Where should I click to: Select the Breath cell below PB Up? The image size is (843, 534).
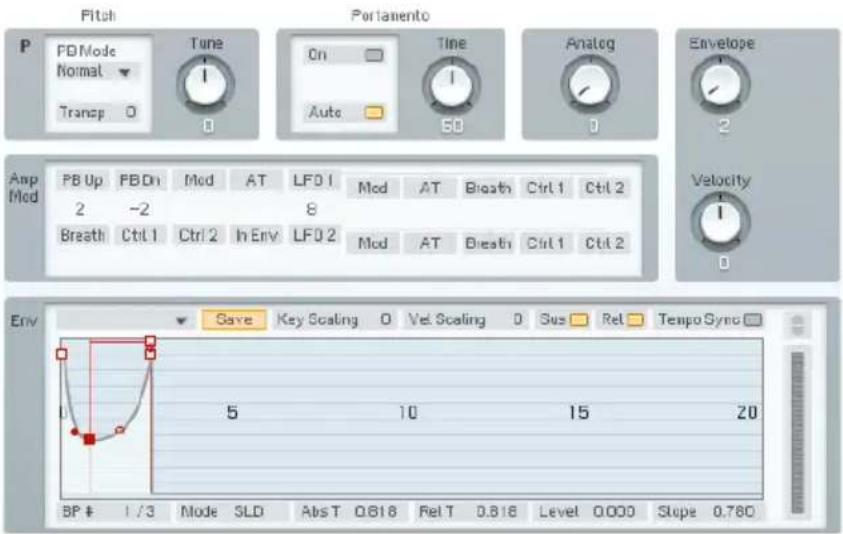click(x=82, y=235)
